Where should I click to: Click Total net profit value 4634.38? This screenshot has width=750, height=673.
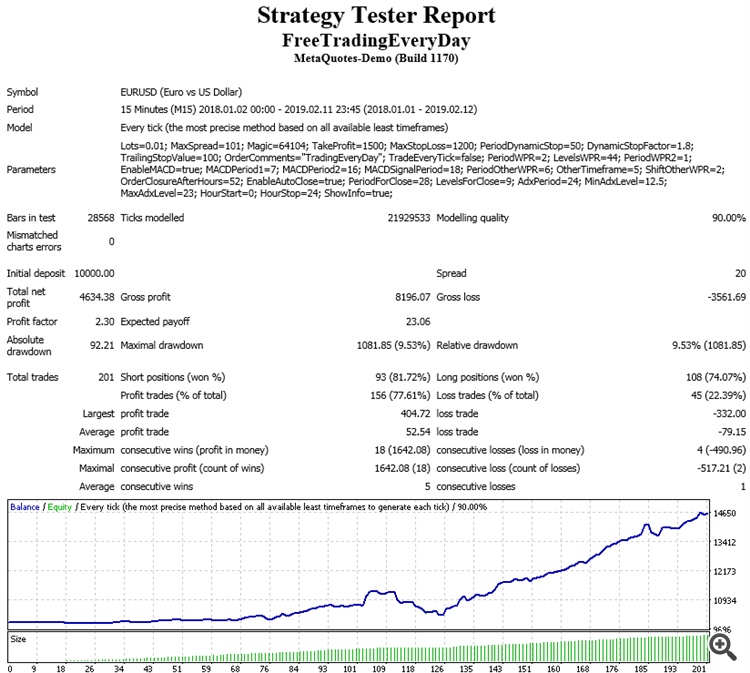[97, 298]
